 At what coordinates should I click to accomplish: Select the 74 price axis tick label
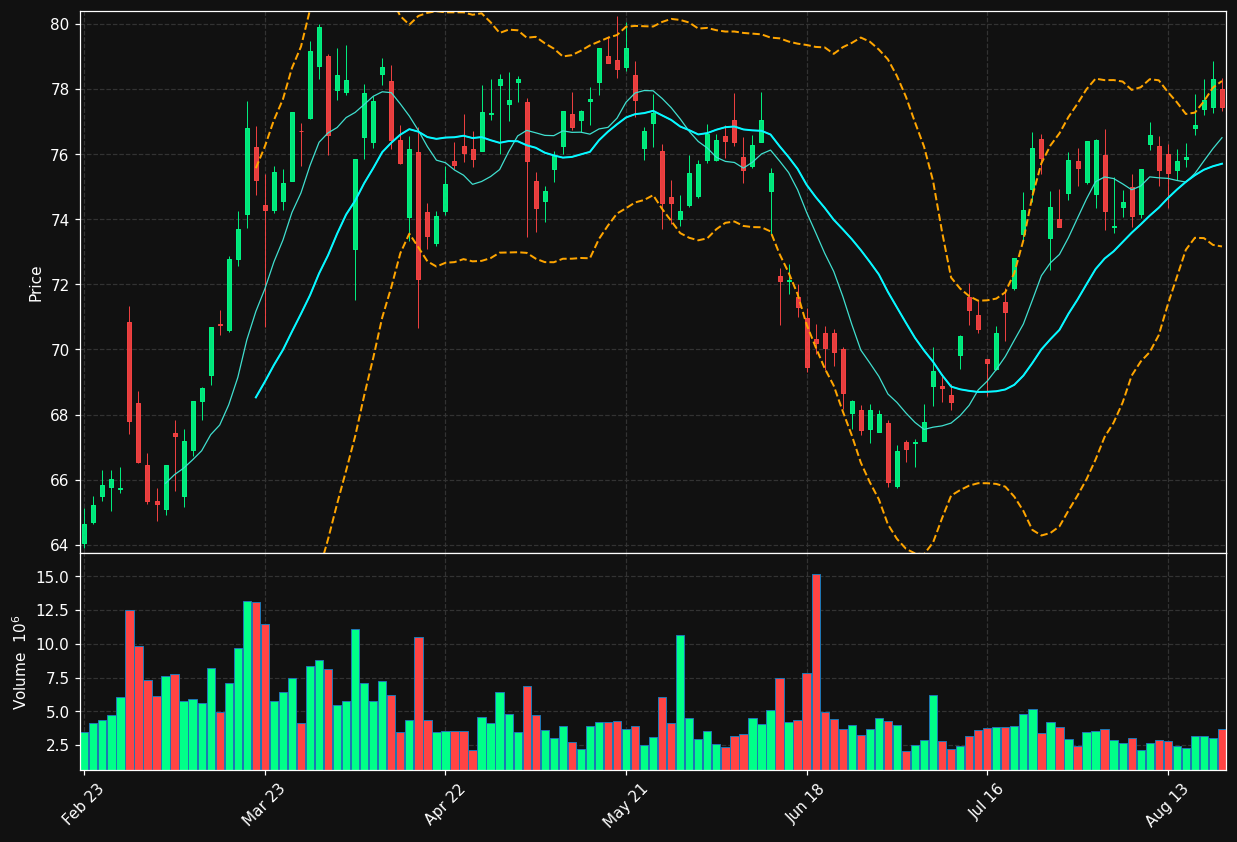click(60, 220)
